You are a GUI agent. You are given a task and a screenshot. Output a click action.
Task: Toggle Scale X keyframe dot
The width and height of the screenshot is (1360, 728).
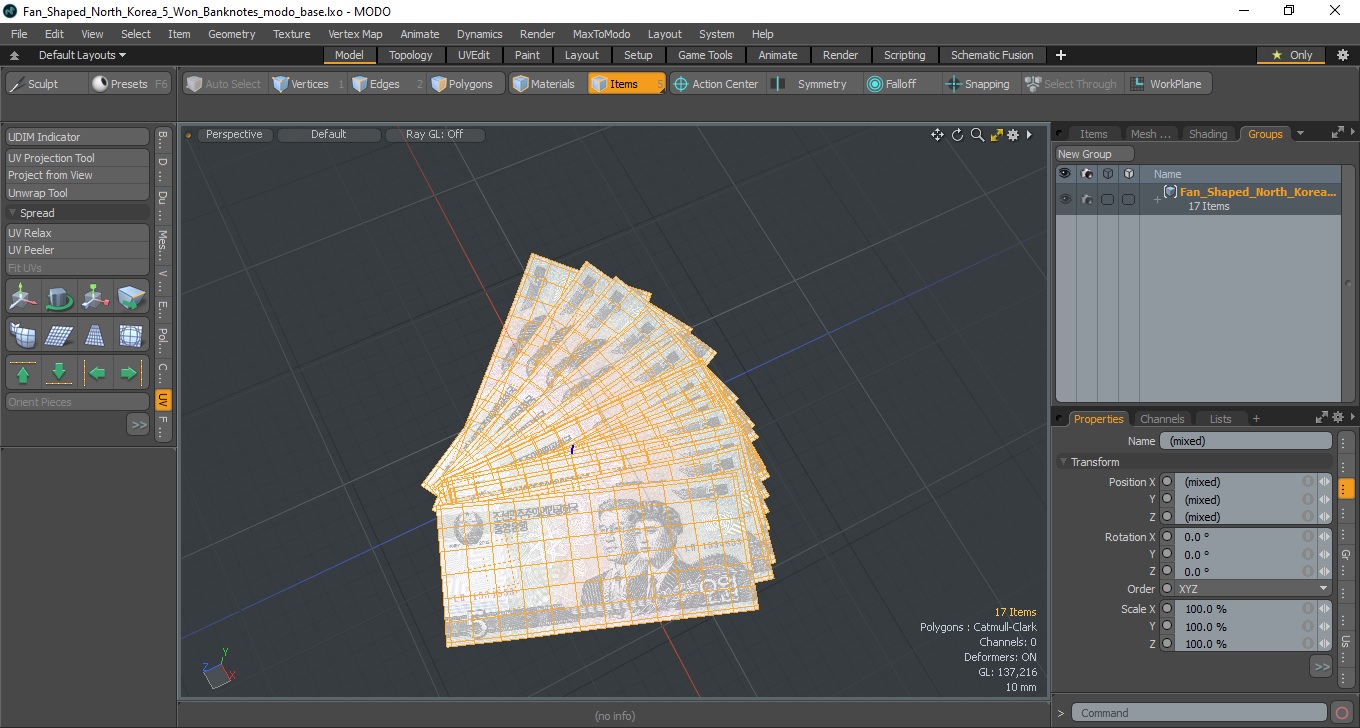pyautogui.click(x=1167, y=609)
